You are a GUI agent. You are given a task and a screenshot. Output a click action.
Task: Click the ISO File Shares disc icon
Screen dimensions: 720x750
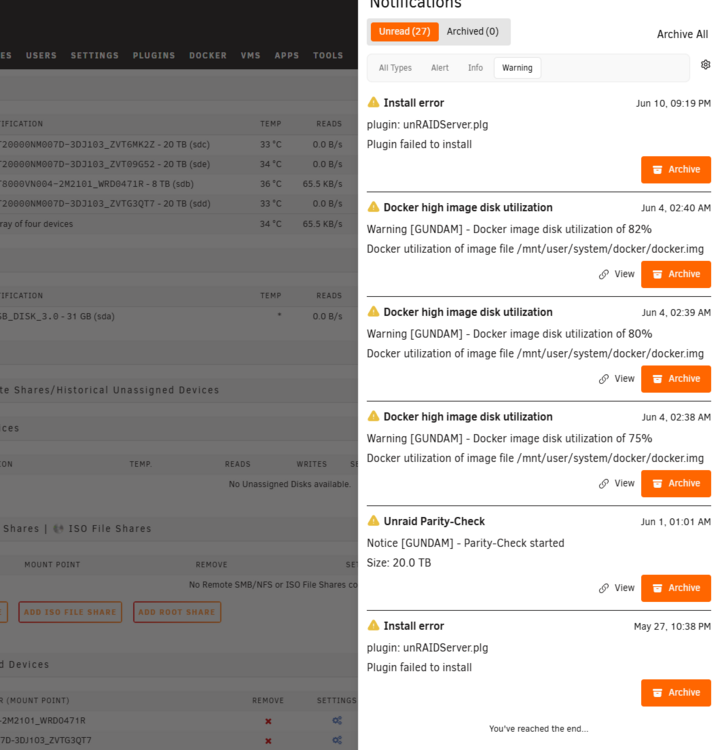pyautogui.click(x=58, y=529)
